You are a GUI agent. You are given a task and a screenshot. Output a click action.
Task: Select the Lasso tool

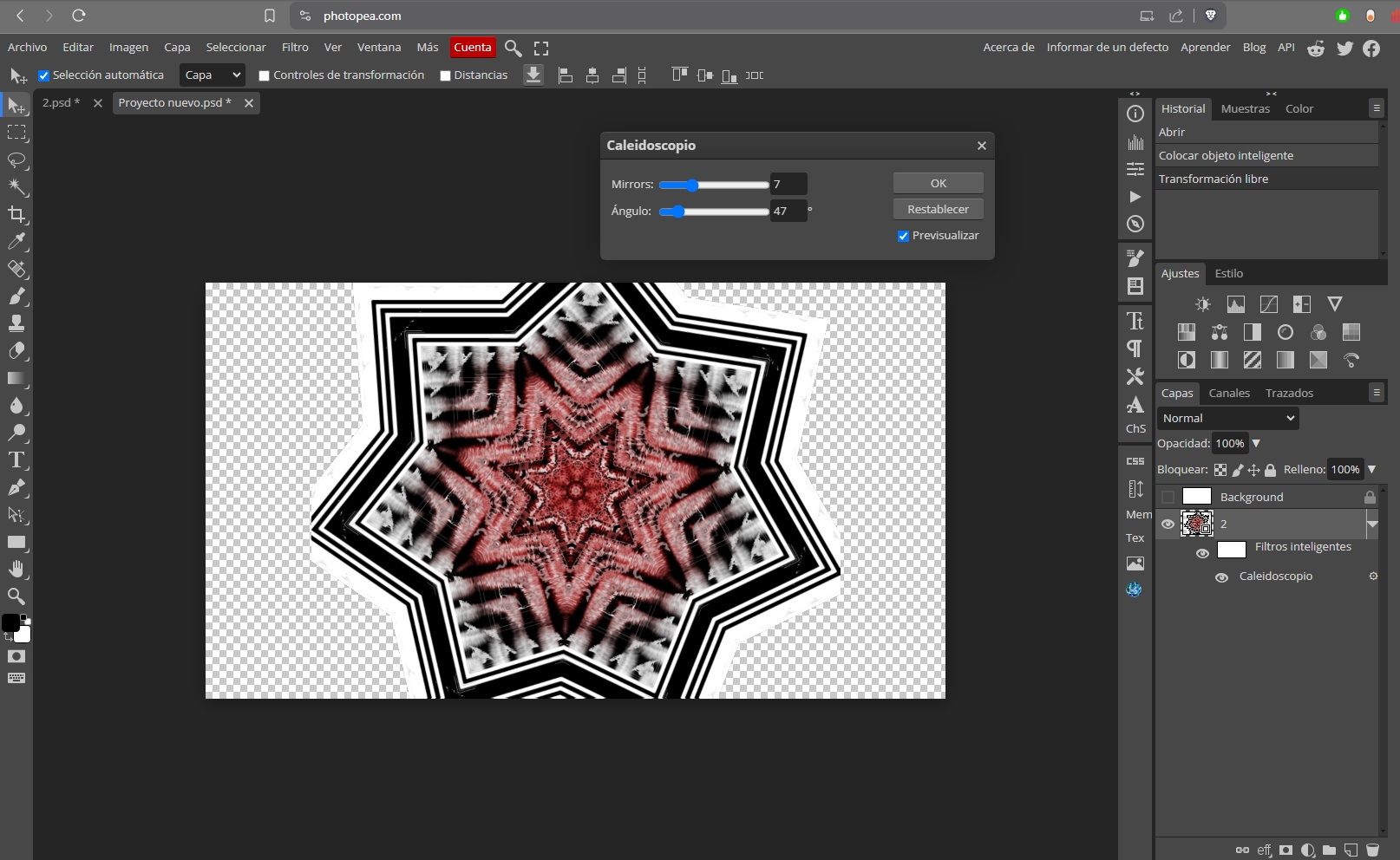click(16, 160)
